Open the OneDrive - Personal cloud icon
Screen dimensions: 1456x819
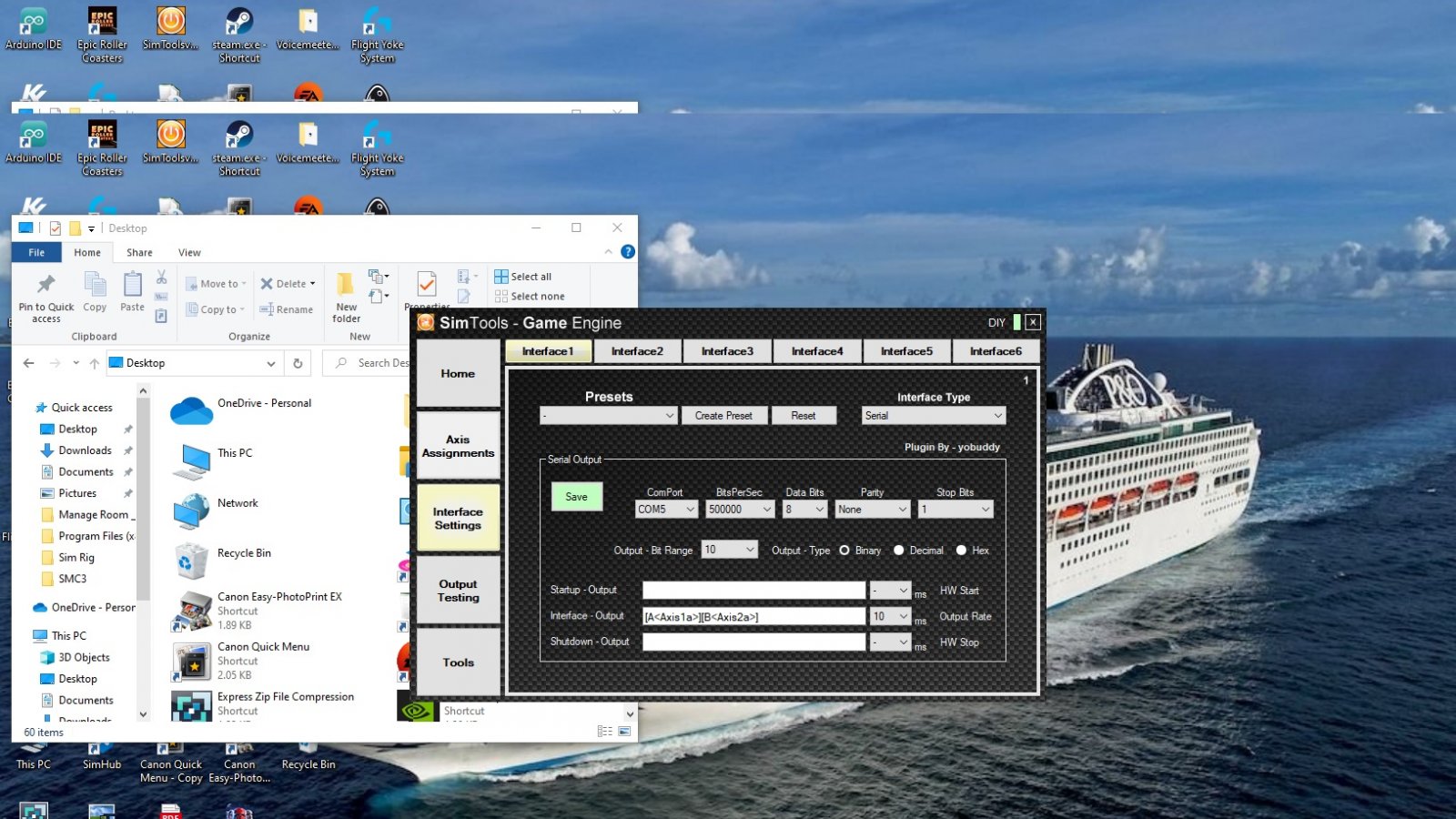tap(192, 410)
